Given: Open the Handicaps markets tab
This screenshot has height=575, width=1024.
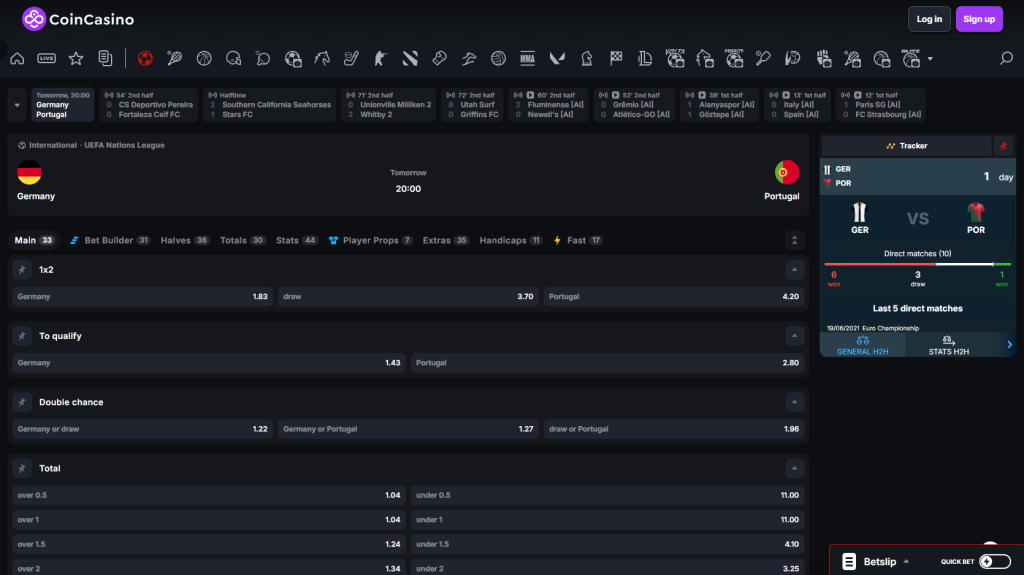Looking at the screenshot, I should pos(511,240).
